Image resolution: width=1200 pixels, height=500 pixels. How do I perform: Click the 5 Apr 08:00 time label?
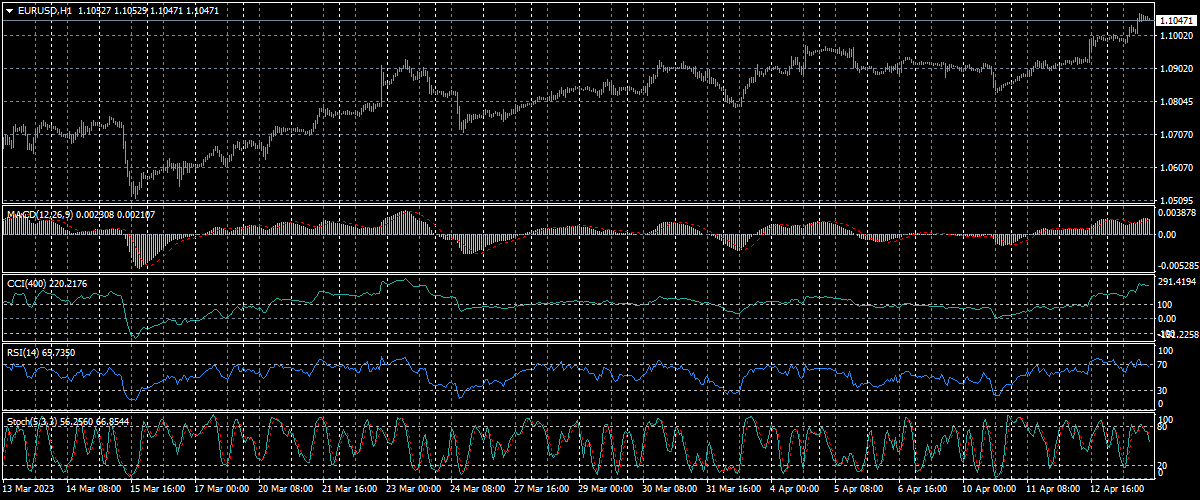(x=861, y=488)
